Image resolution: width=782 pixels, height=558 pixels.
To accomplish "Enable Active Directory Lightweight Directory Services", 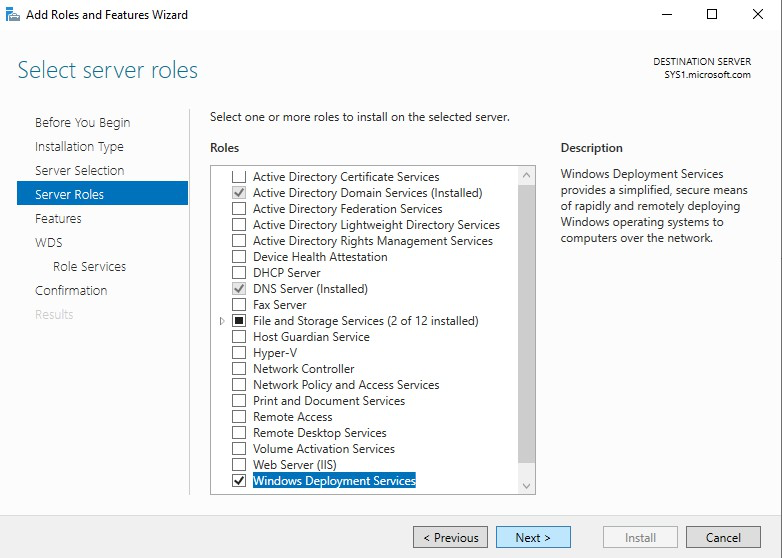I will [239, 224].
